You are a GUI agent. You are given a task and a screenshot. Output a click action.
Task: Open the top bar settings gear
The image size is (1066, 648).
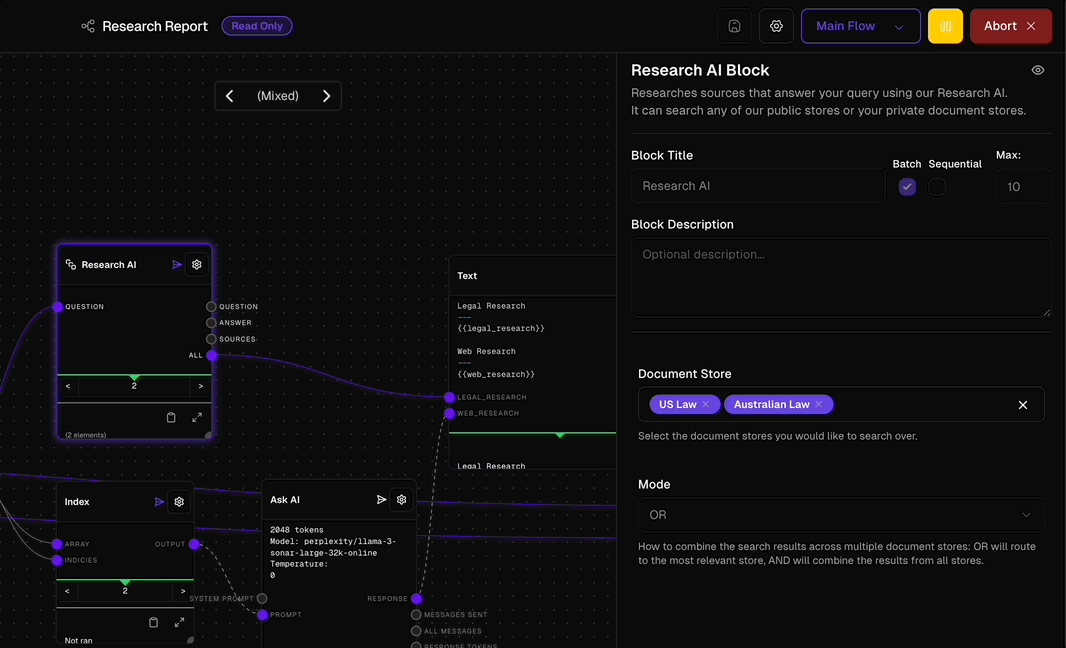pos(776,25)
